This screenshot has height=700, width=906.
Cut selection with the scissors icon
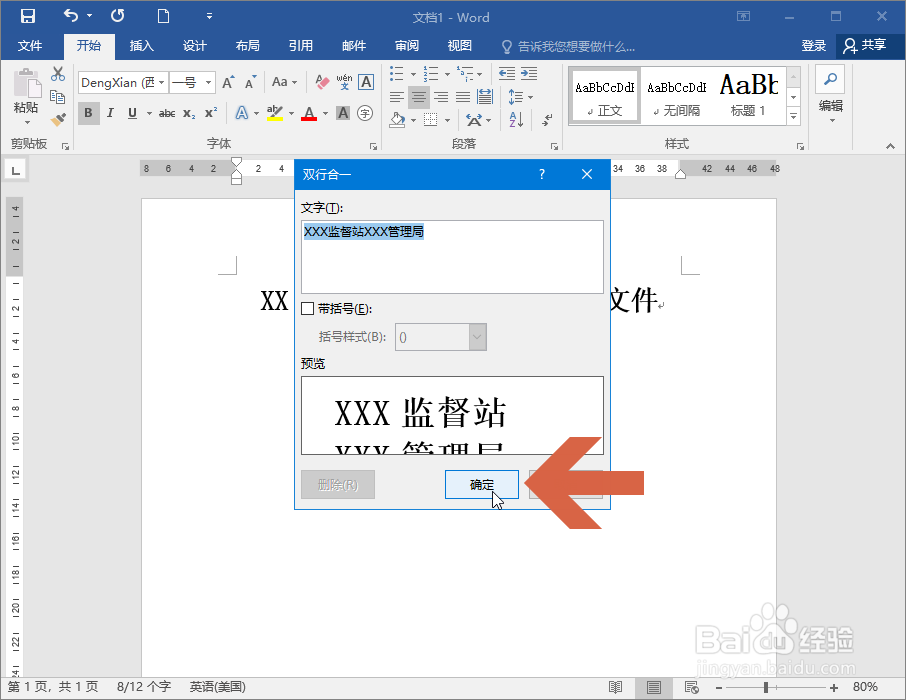tap(58, 74)
